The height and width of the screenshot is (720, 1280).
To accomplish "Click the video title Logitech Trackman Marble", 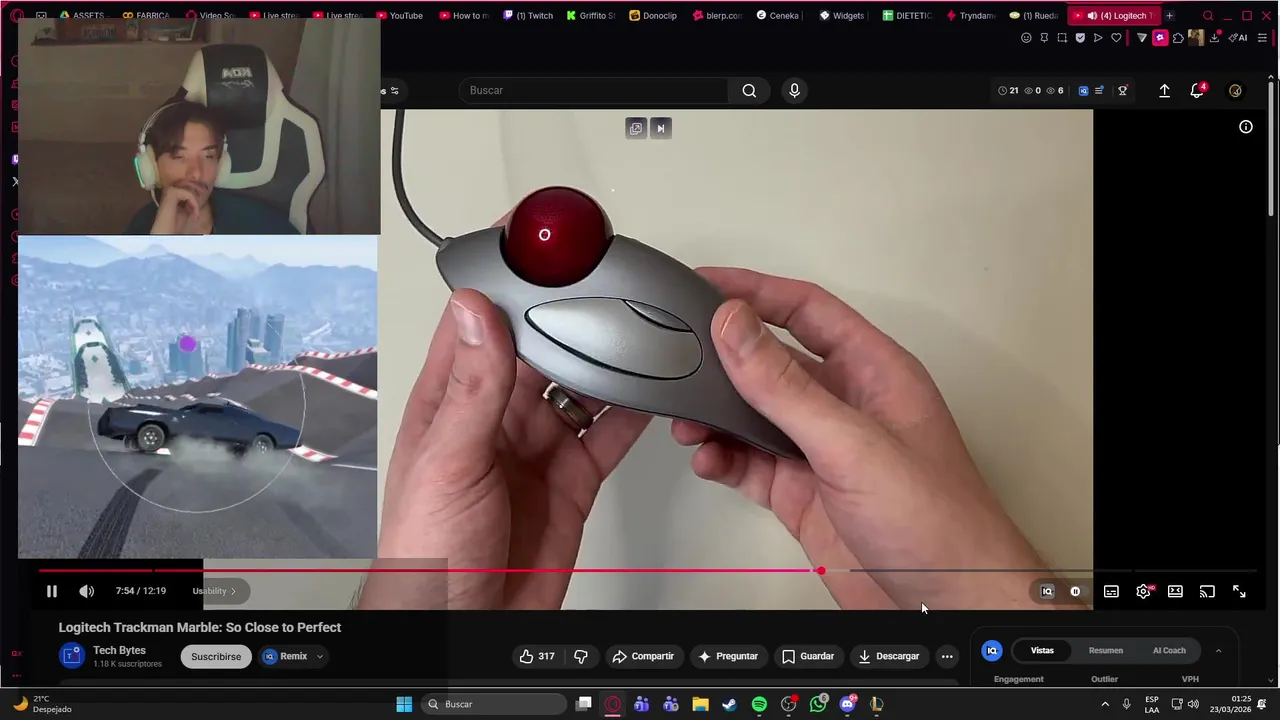I will pyautogui.click(x=200, y=627).
